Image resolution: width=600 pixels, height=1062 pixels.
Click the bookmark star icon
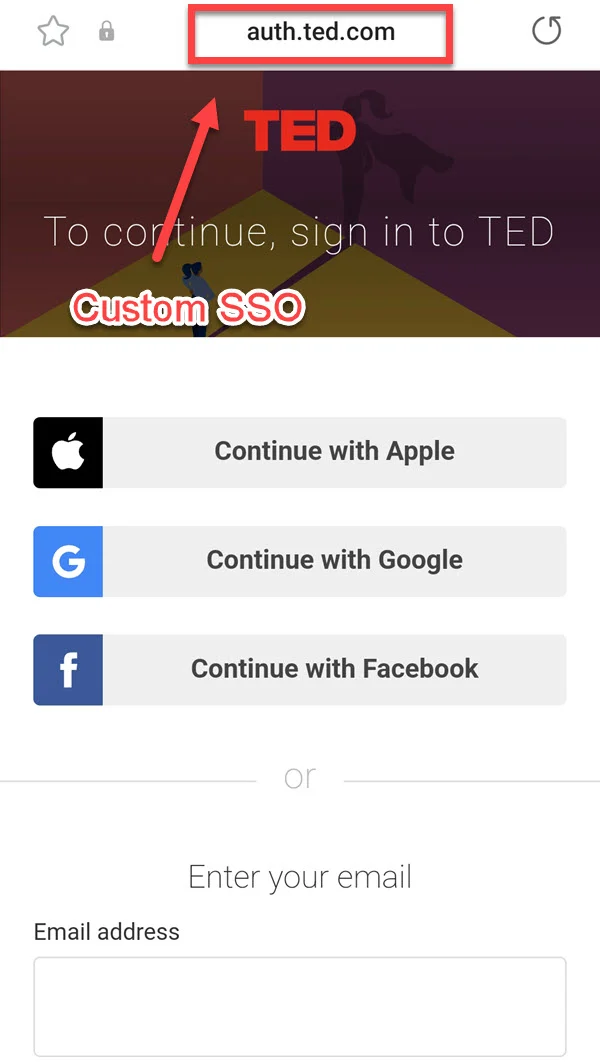52,32
